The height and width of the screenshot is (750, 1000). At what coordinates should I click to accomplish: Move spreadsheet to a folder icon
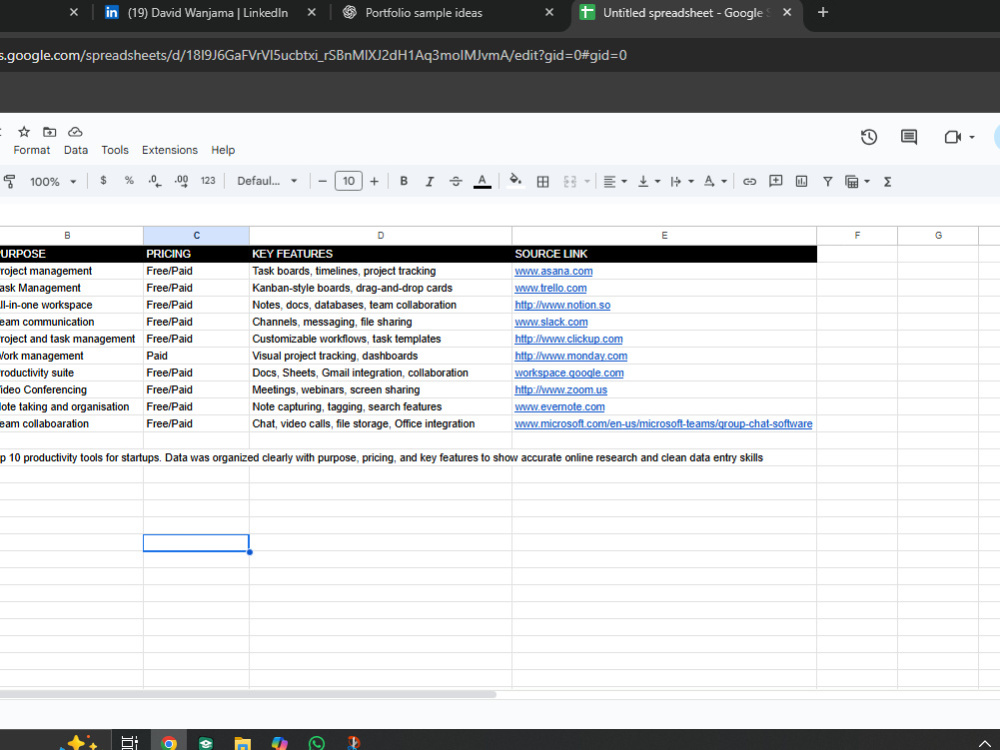point(50,132)
